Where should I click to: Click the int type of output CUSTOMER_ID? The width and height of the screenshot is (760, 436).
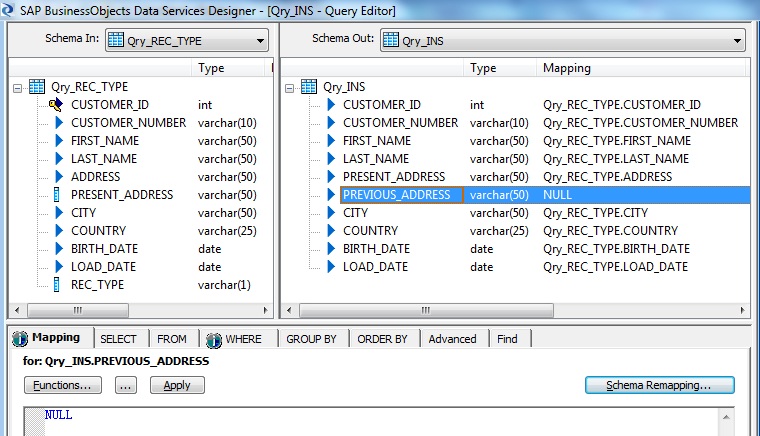coord(477,105)
